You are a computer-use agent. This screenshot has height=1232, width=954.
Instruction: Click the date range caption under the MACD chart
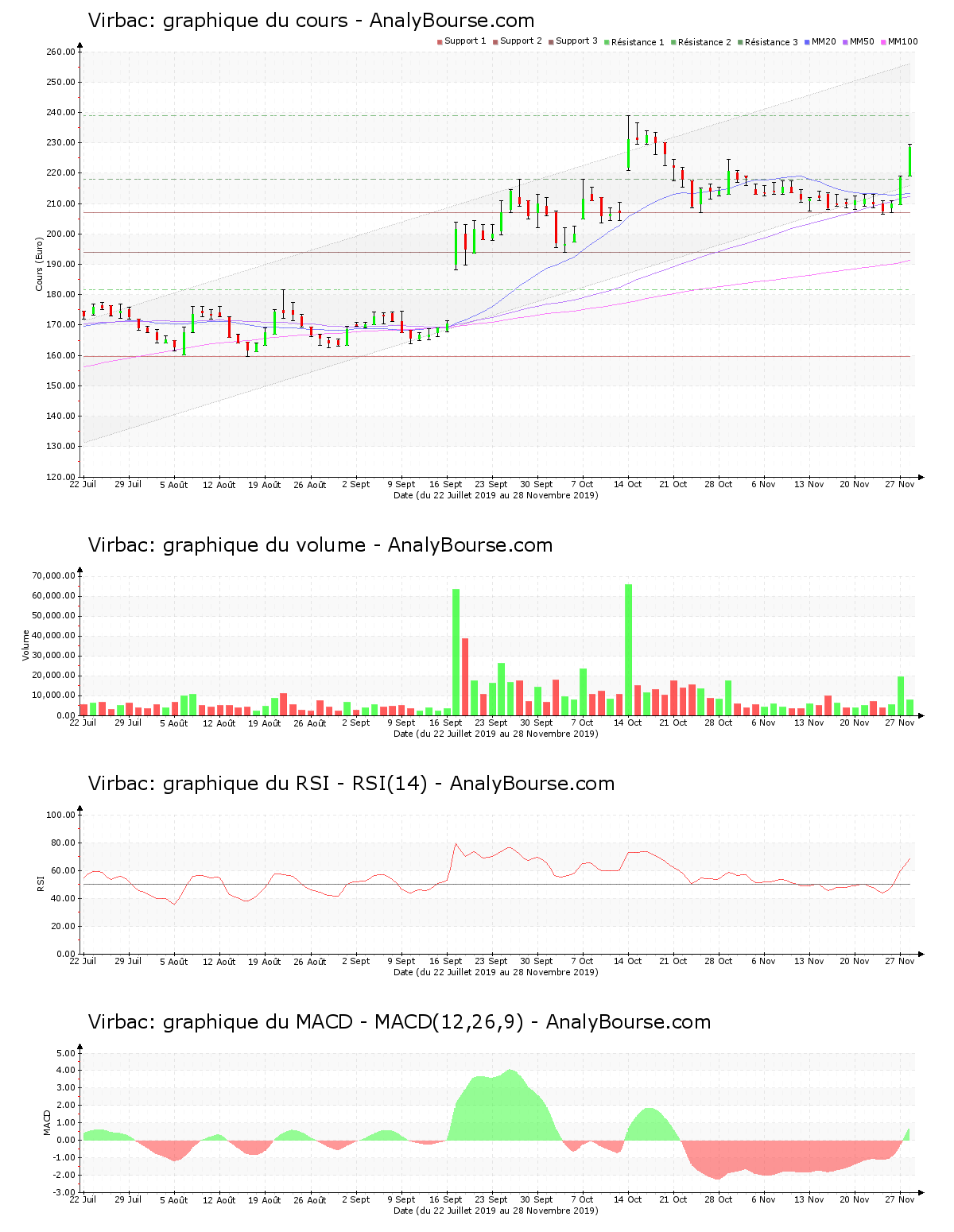pos(496,1211)
